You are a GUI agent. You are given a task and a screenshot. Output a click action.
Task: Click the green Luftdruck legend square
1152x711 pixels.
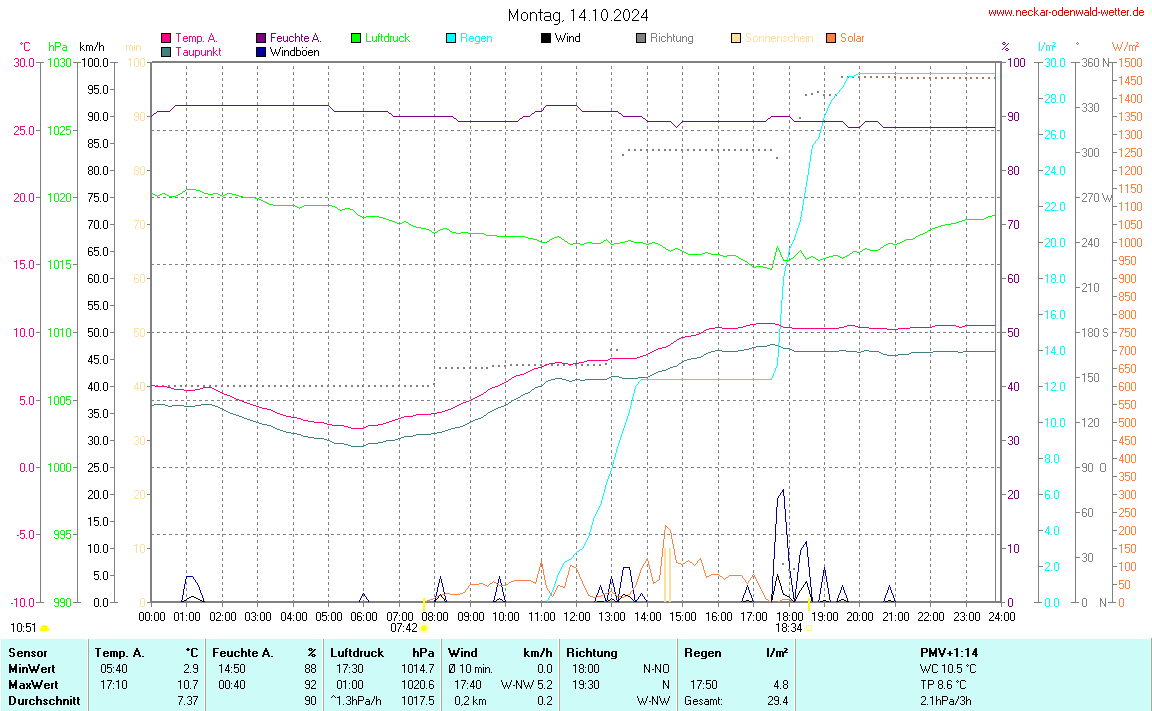coord(356,38)
